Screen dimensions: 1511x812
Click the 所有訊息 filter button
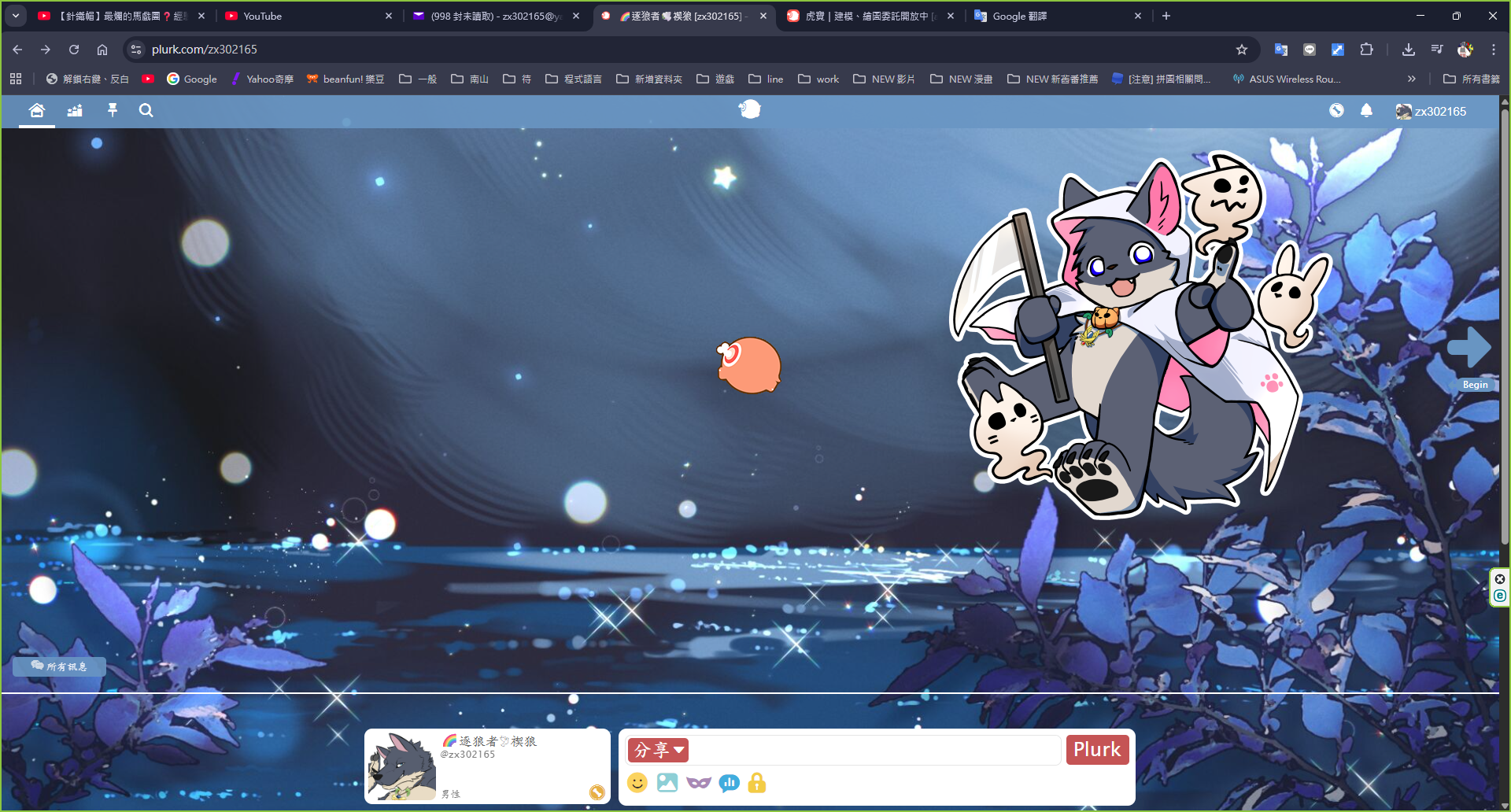[59, 666]
